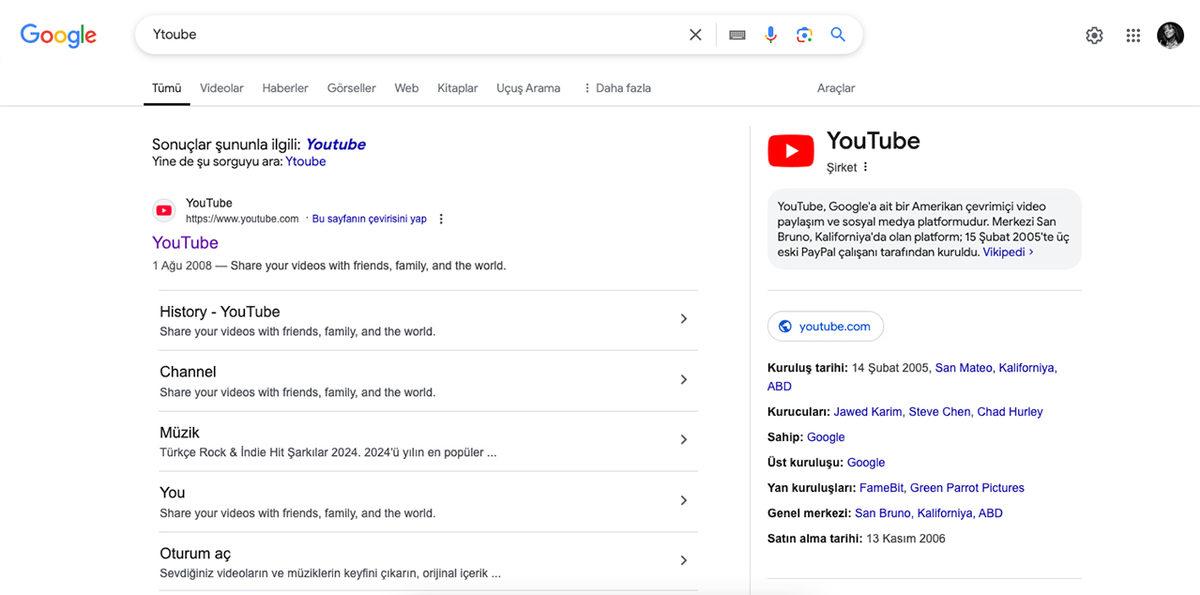Viewport: 1200px width, 595px height.
Task: Click the search magnifier icon
Action: (x=838, y=33)
